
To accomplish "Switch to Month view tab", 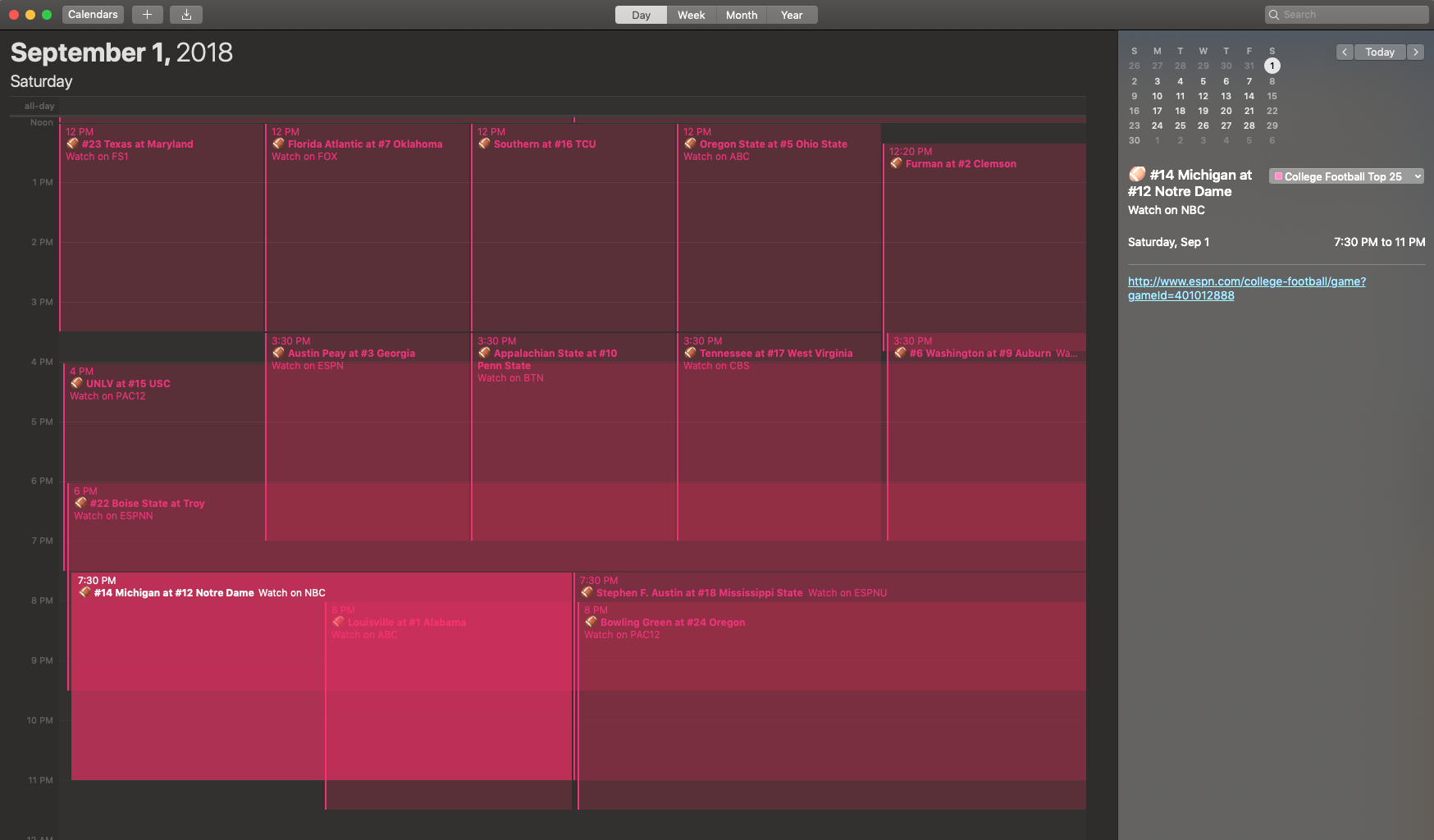I will click(x=742, y=15).
